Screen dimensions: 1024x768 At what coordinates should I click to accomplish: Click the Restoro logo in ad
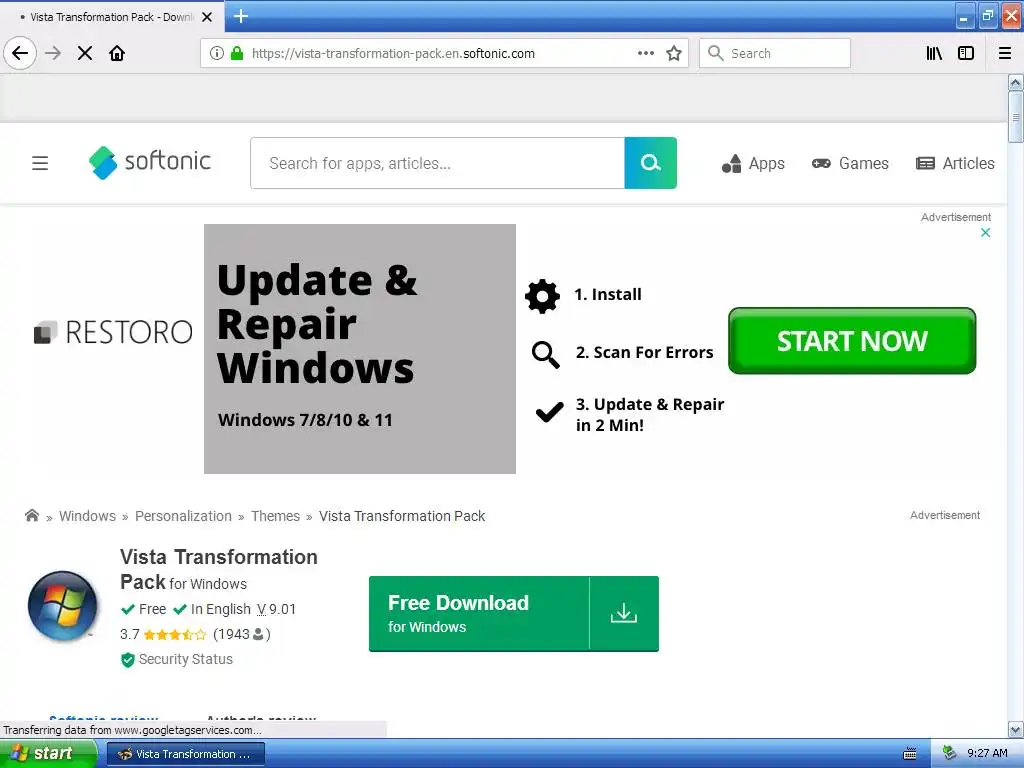[x=113, y=332]
